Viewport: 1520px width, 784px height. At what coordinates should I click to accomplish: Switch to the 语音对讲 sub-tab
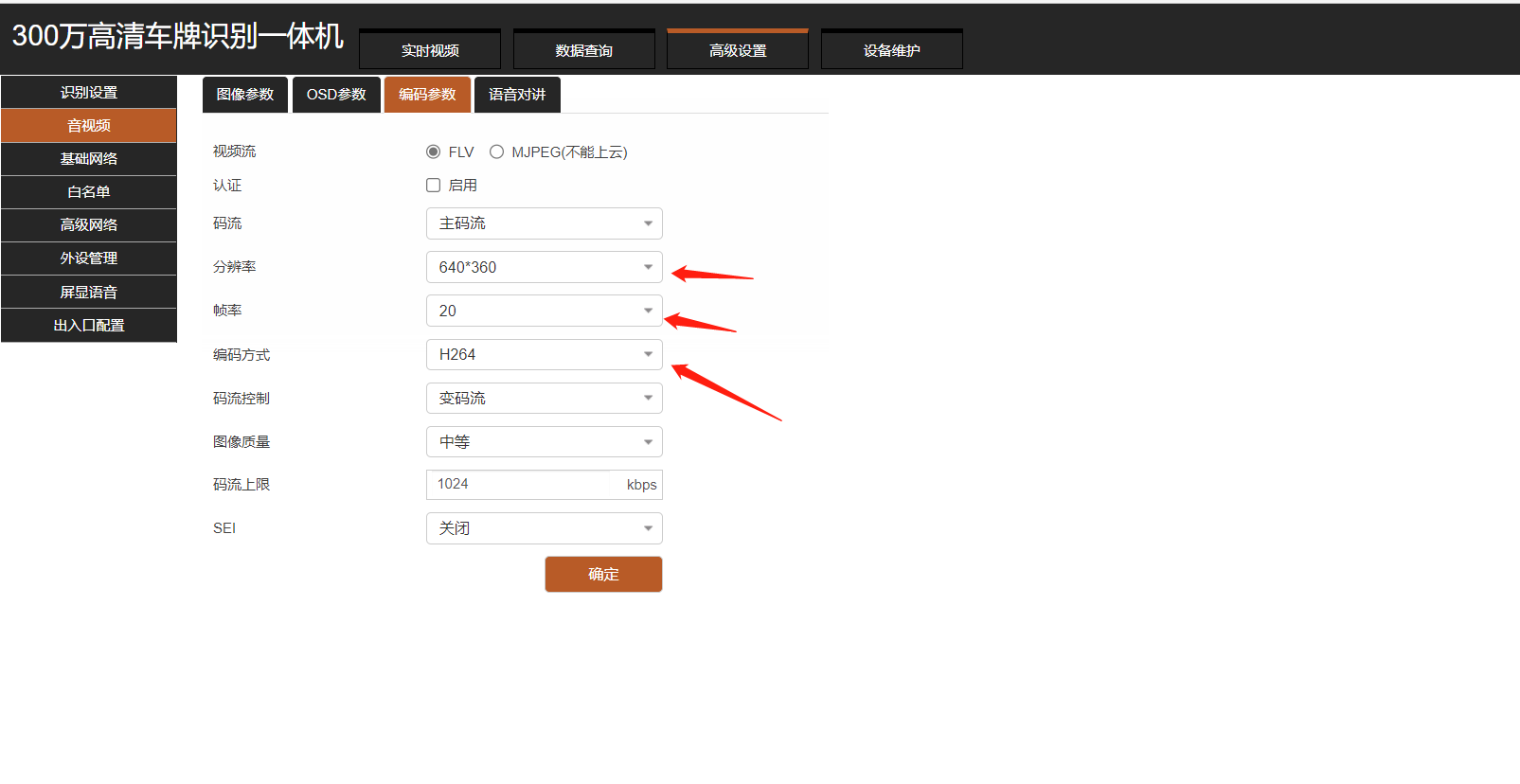pos(517,95)
